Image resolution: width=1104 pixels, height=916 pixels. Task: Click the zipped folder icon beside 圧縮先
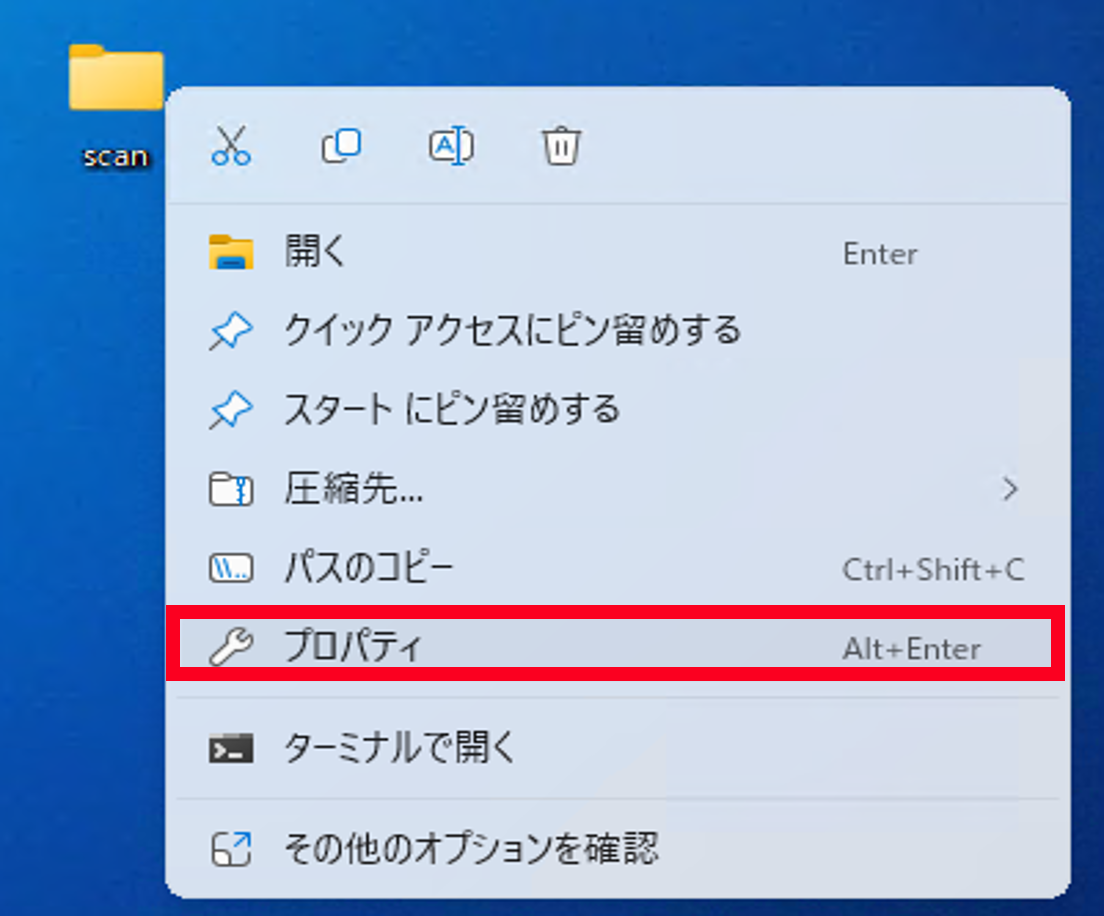(231, 490)
